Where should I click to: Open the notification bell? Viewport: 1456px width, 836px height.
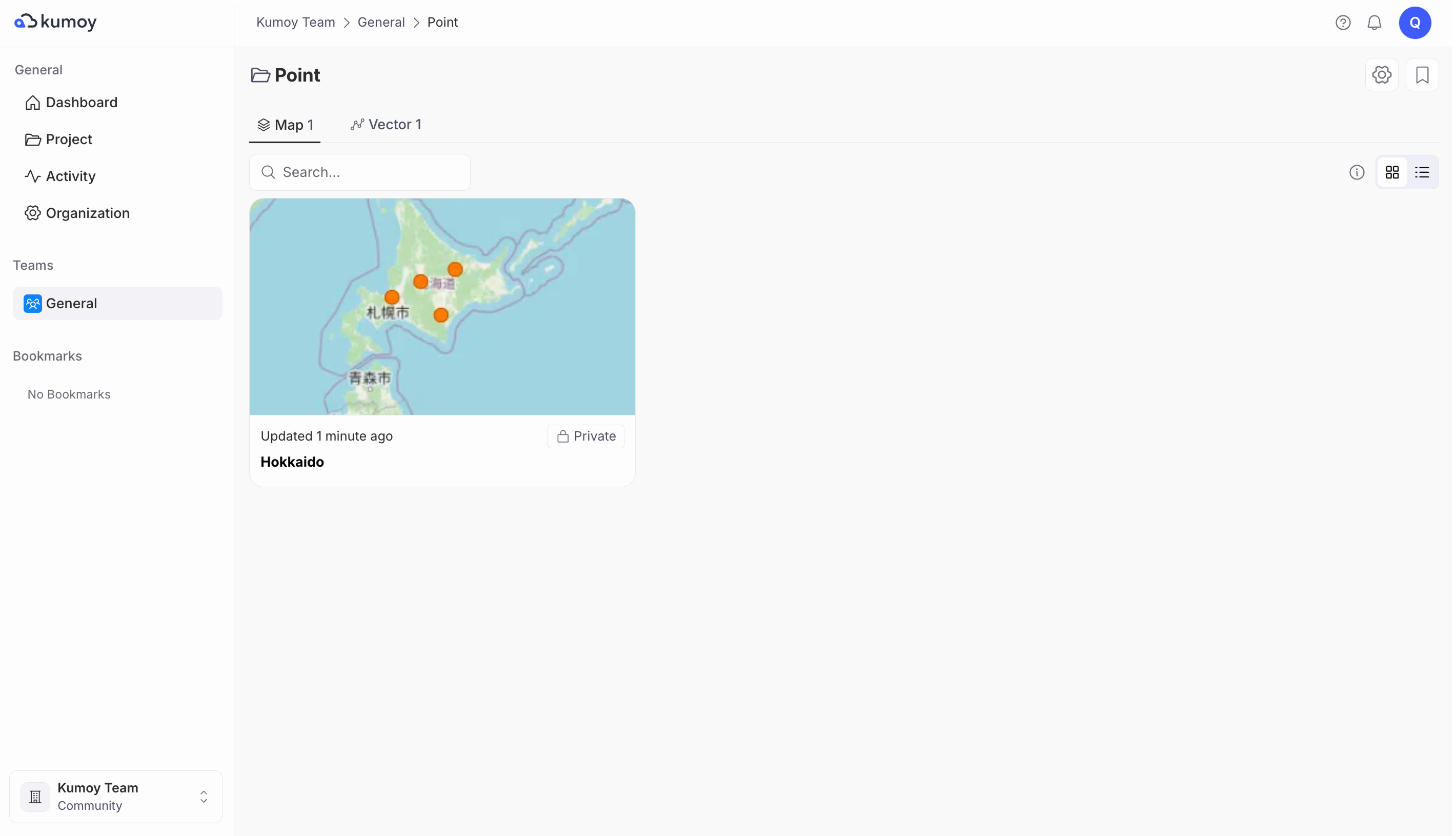1375,23
